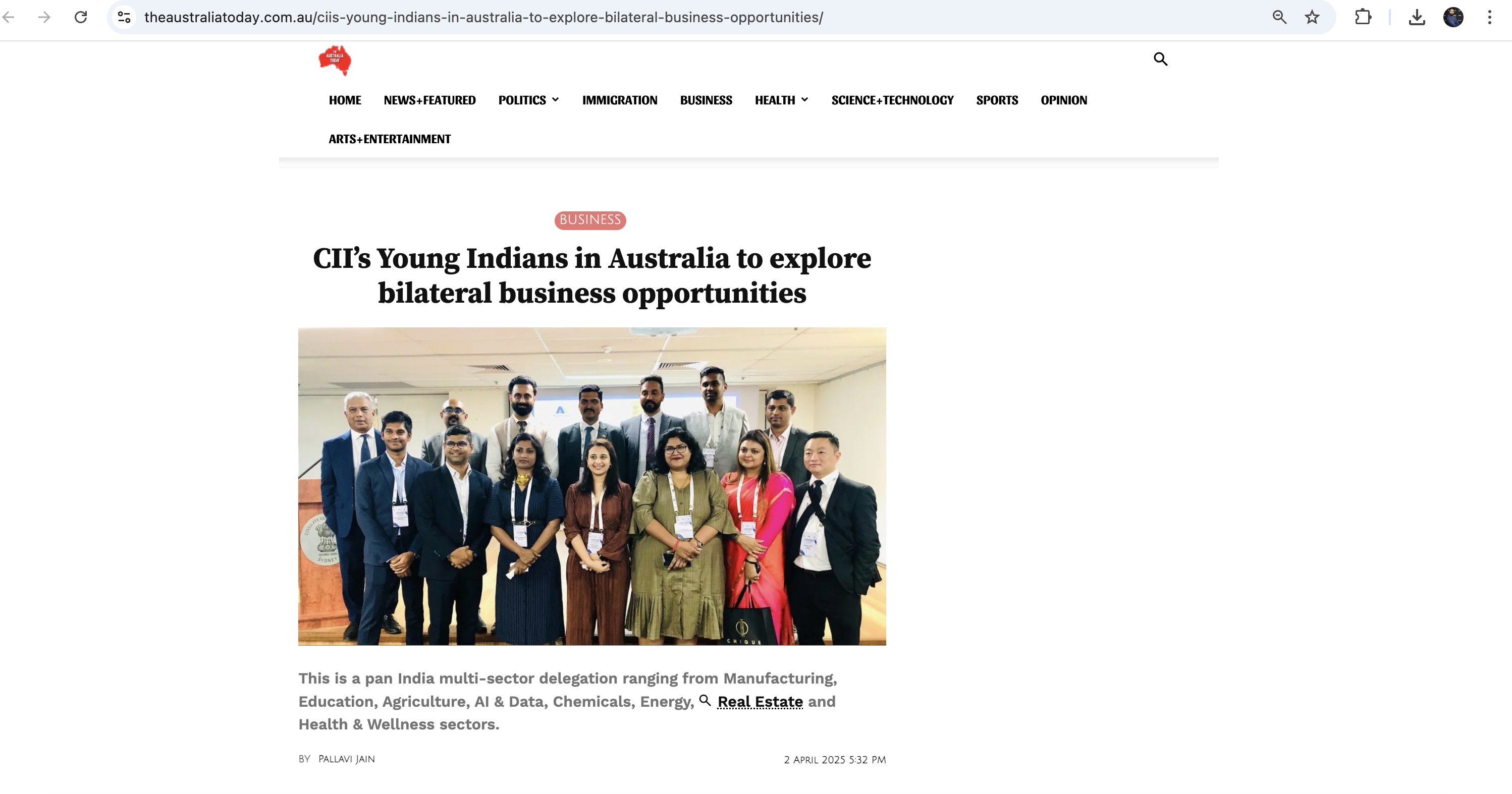
Task: Open the Science+Technology menu item
Action: pyautogui.click(x=892, y=100)
